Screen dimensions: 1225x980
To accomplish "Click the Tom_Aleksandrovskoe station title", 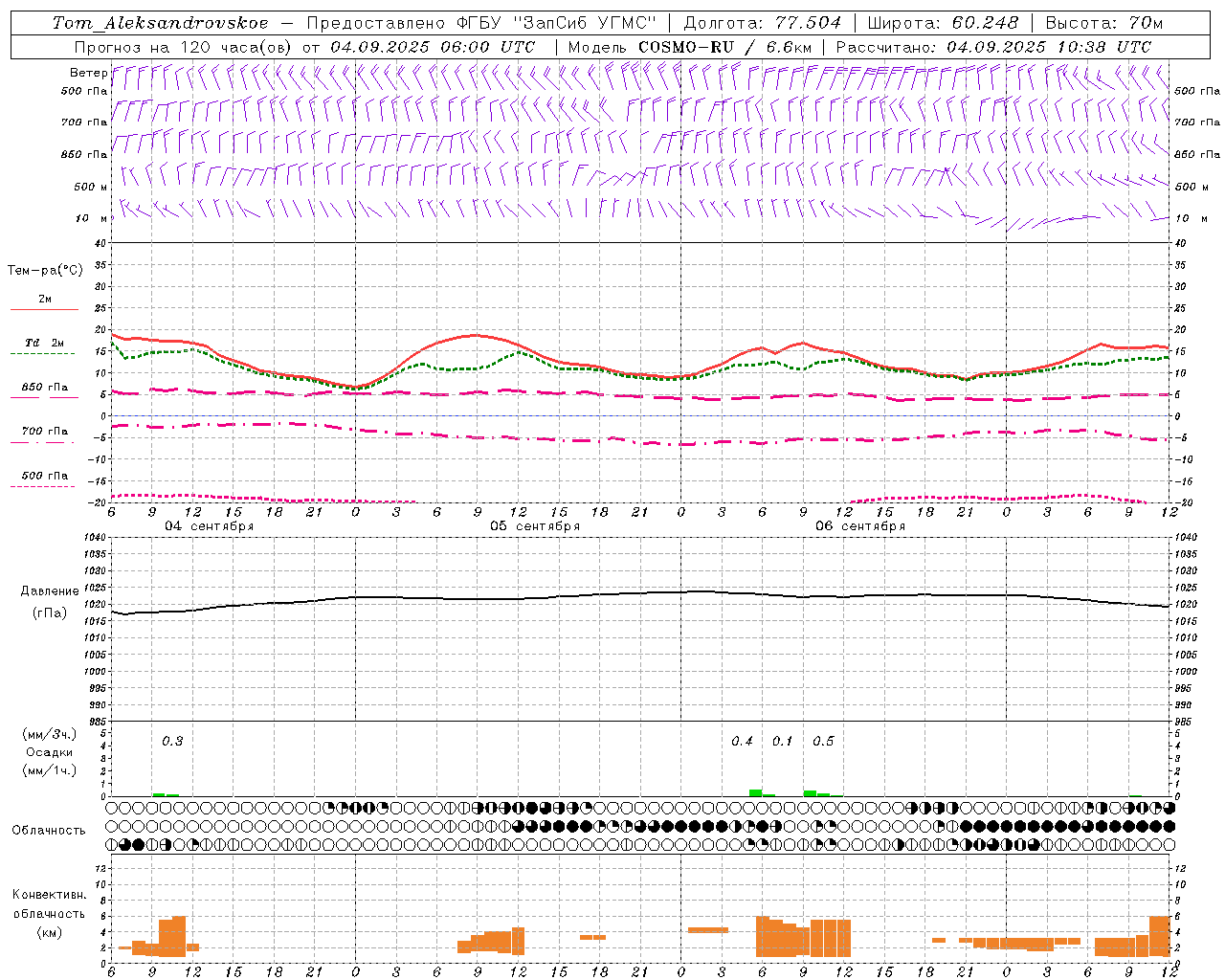I will [x=161, y=23].
